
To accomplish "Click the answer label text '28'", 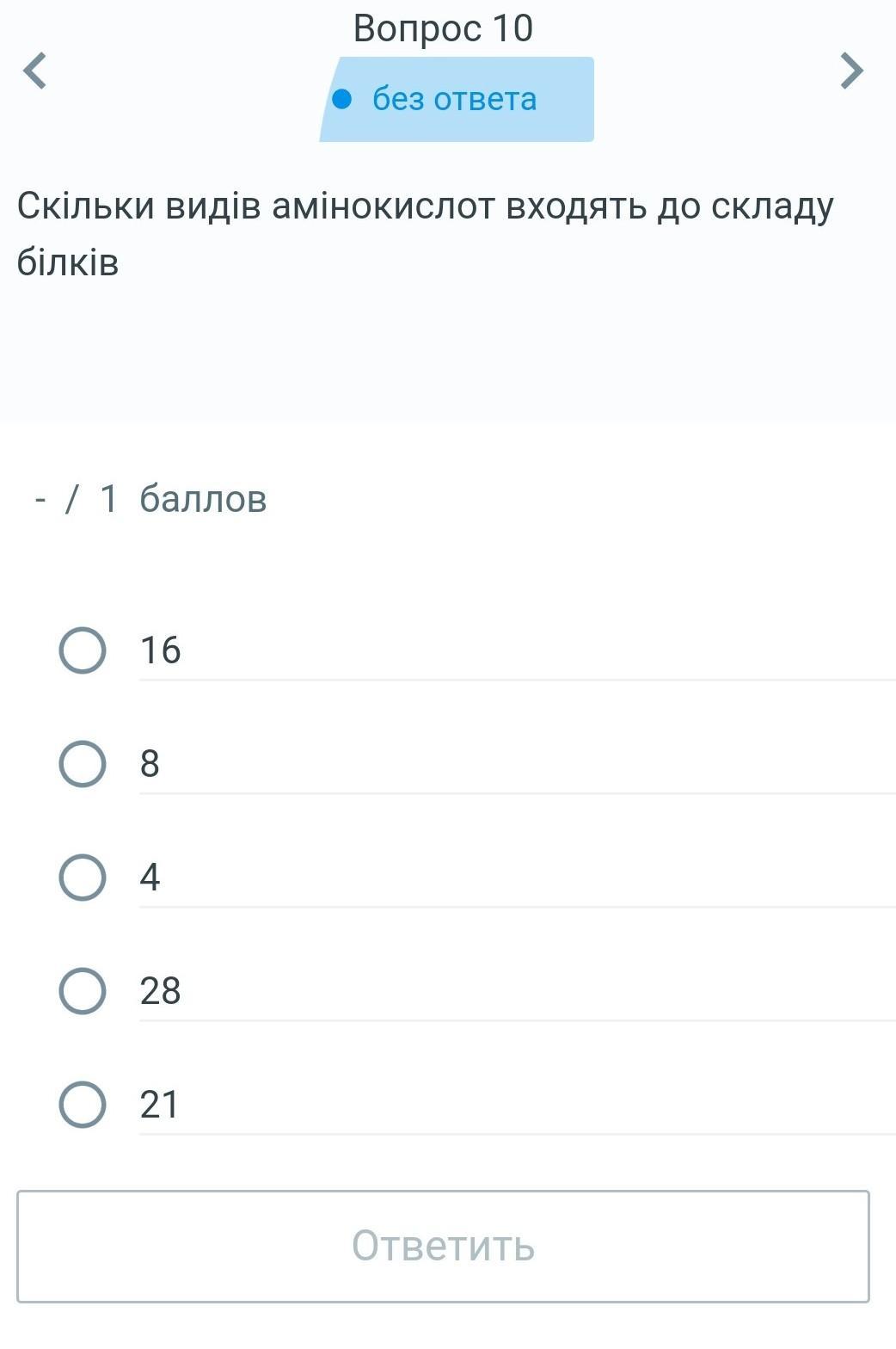I will (x=161, y=991).
